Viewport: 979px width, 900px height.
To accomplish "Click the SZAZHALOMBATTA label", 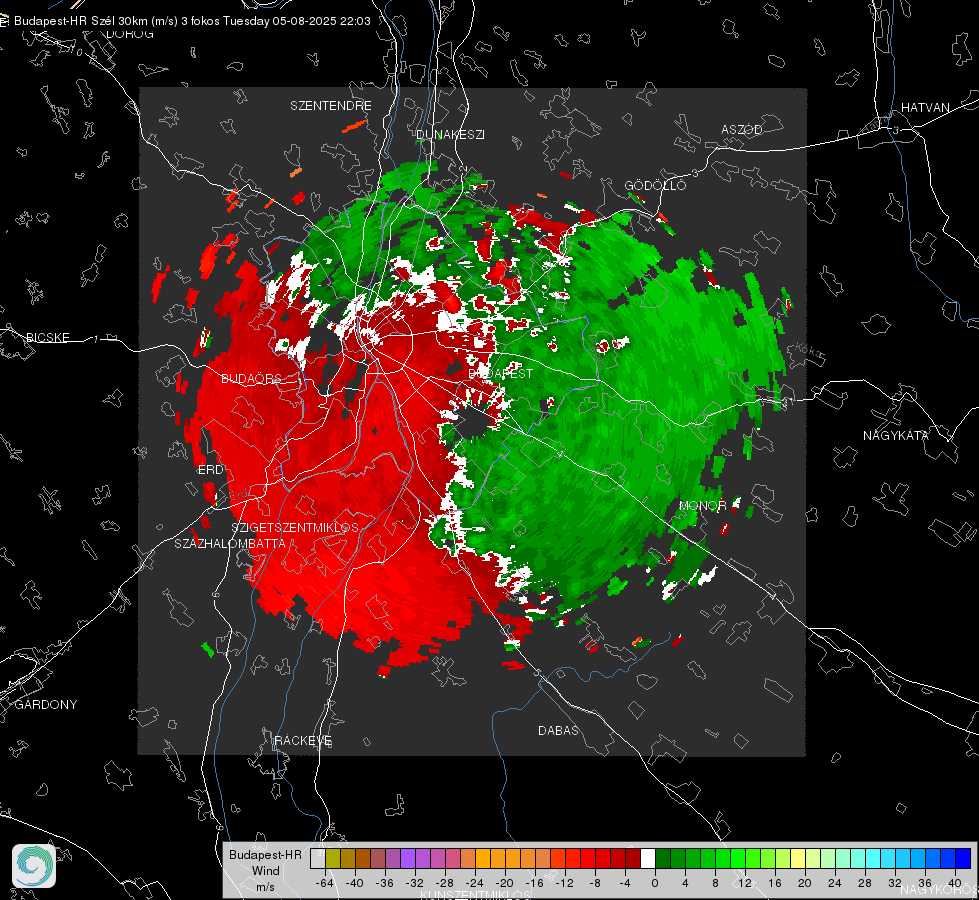I will pos(230,543).
